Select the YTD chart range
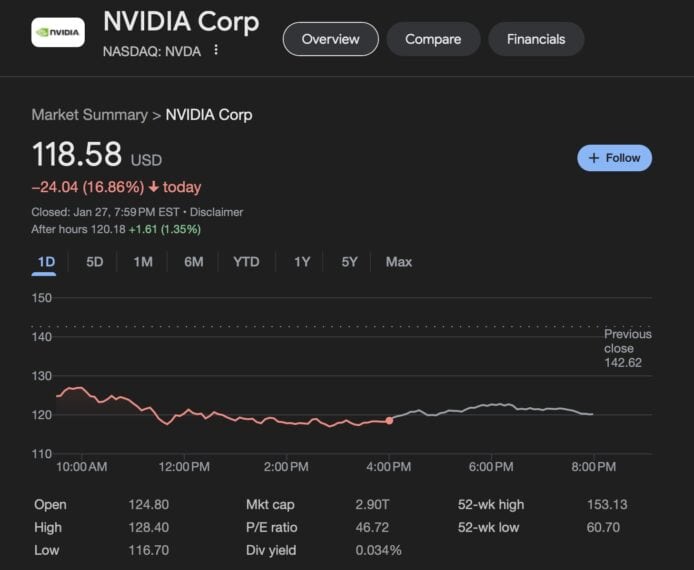694x570 pixels. pyautogui.click(x=246, y=262)
